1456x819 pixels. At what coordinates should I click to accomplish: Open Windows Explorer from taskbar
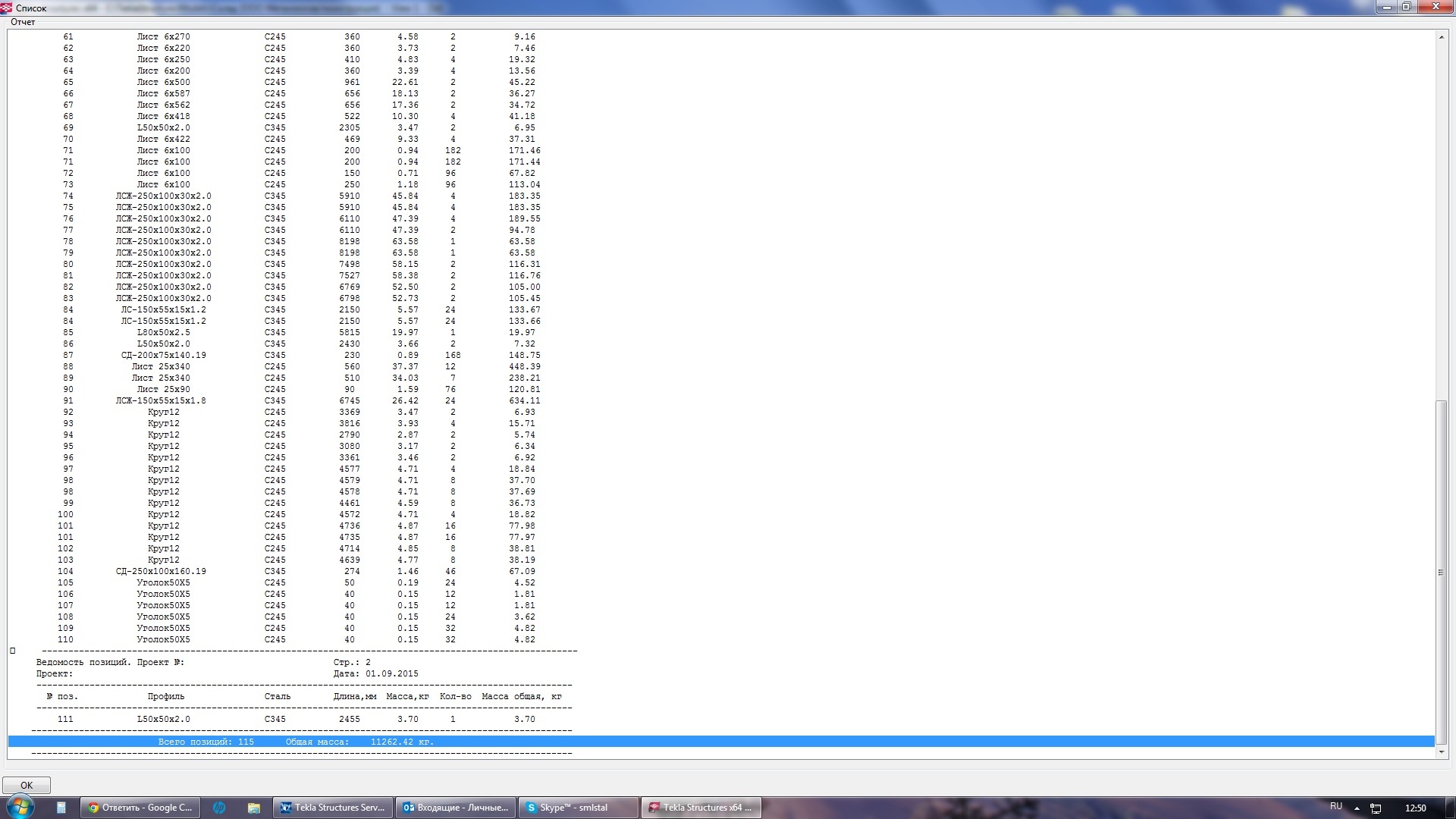254,808
